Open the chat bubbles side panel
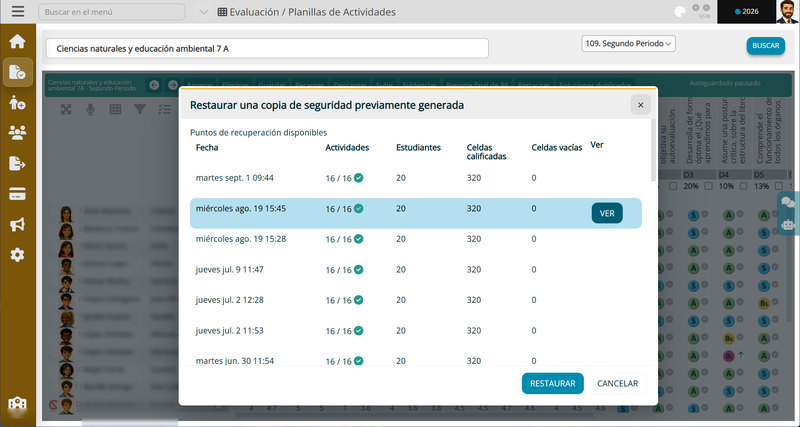800x427 pixels. 788,203
